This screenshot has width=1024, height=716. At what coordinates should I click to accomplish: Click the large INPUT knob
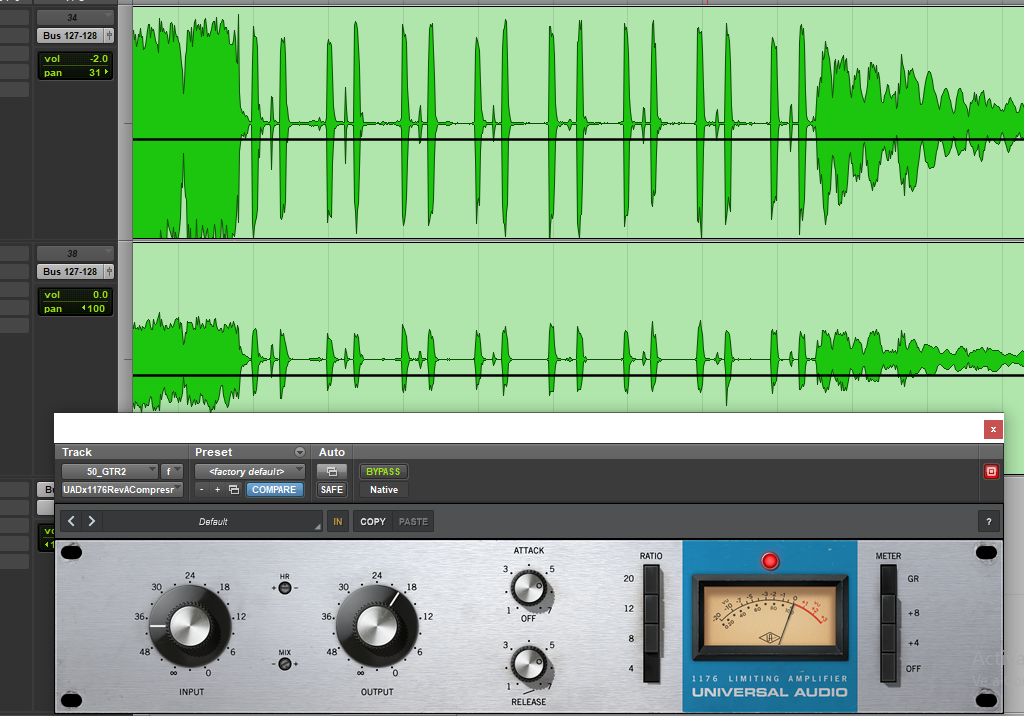coord(190,625)
